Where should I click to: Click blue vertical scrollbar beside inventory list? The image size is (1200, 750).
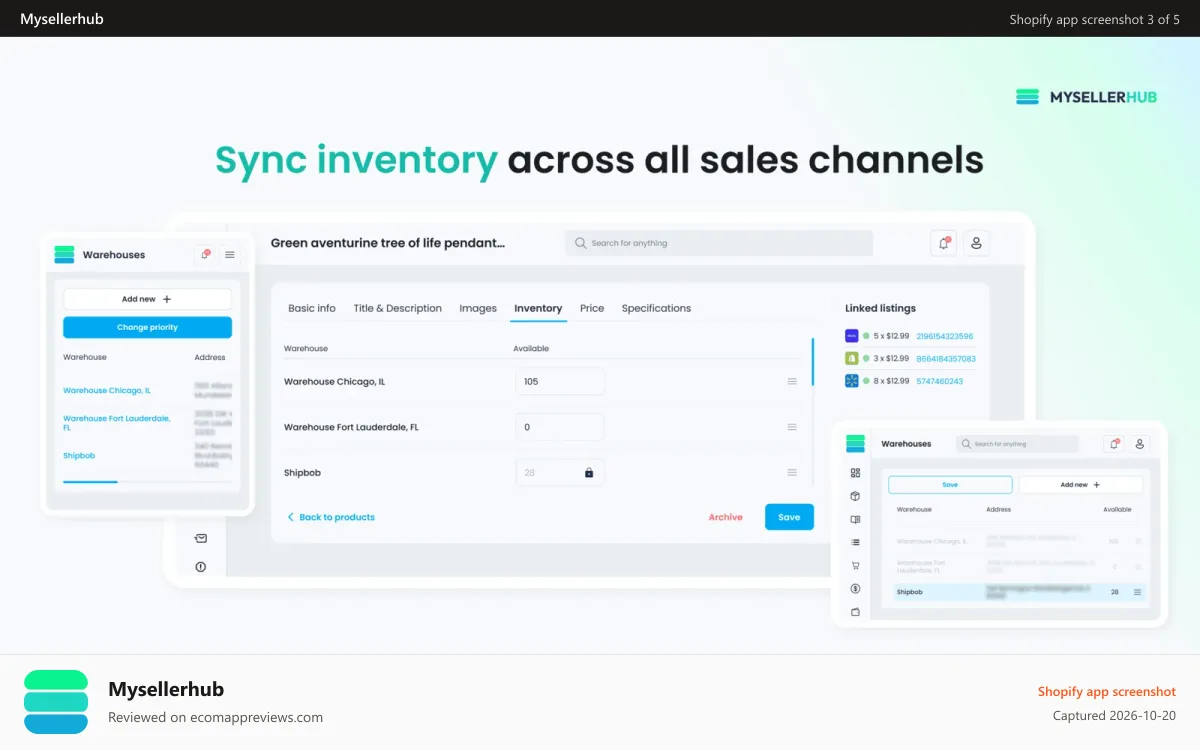click(812, 362)
